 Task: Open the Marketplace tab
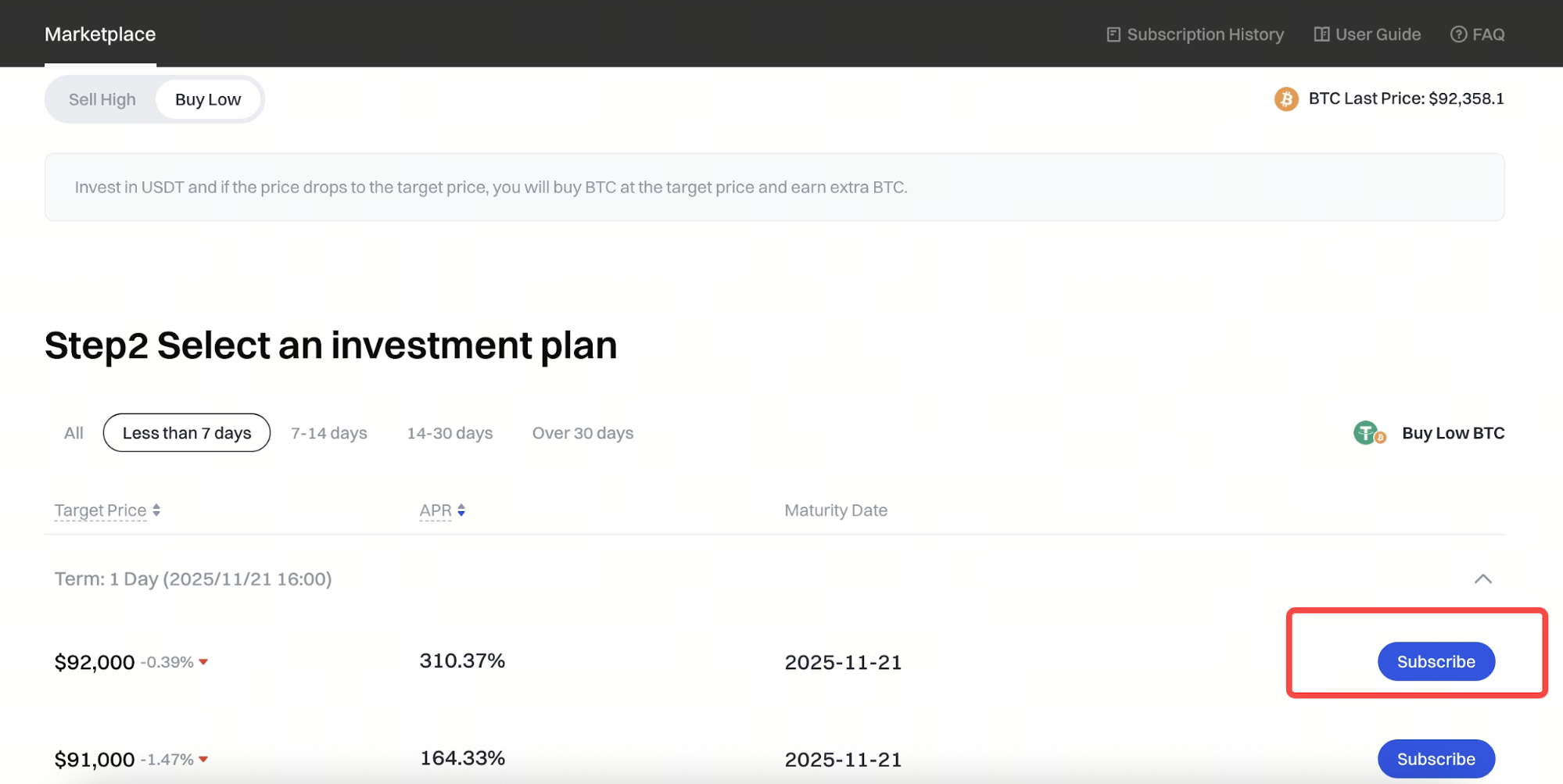point(100,34)
